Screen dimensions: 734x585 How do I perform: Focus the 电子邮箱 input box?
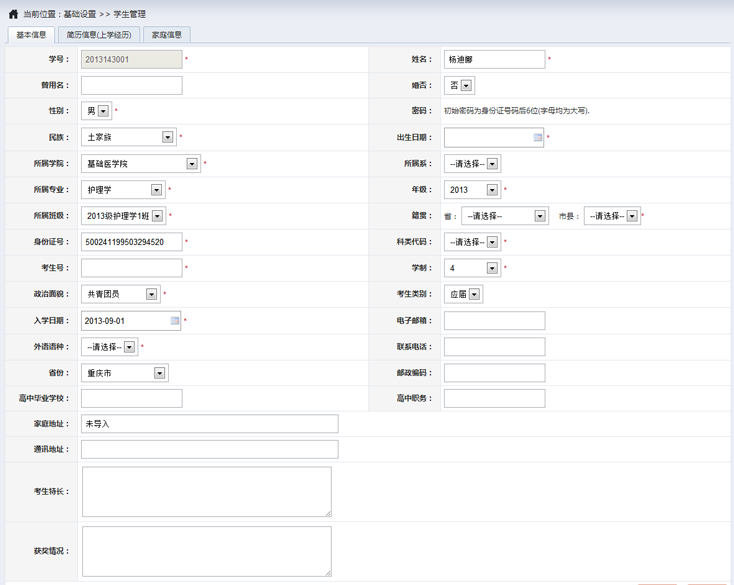(x=494, y=321)
